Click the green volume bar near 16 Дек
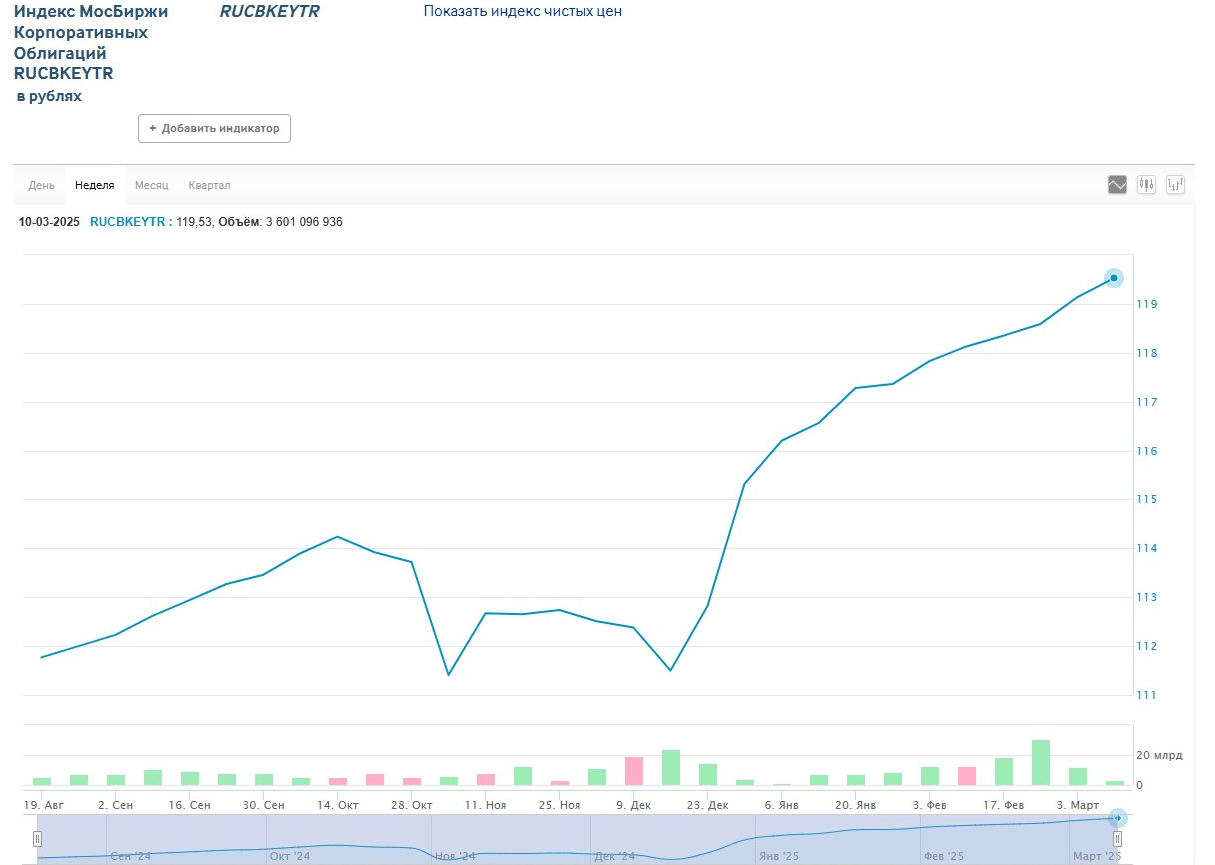Viewport: 1215px width, 865px height. (x=670, y=767)
